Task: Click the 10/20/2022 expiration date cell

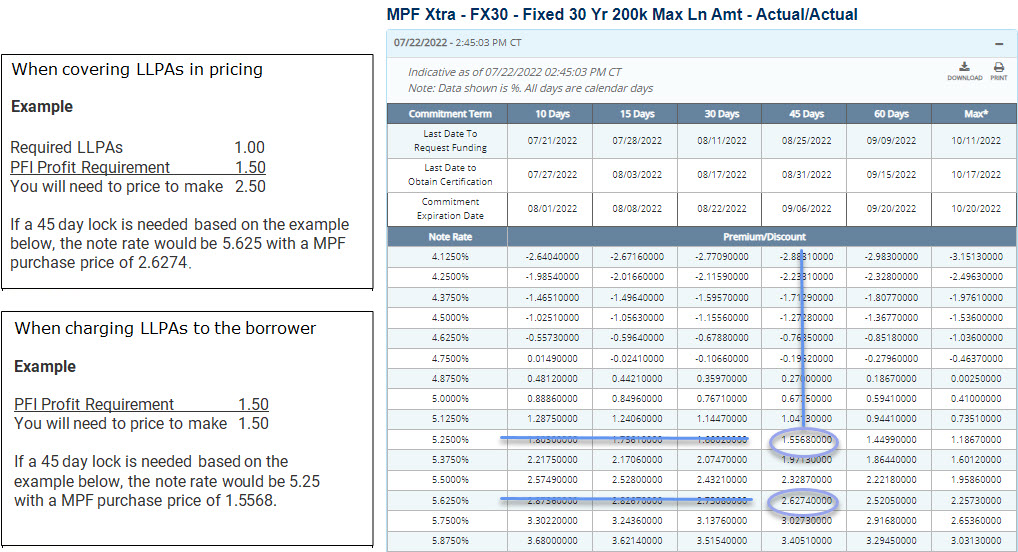Action: (x=975, y=208)
